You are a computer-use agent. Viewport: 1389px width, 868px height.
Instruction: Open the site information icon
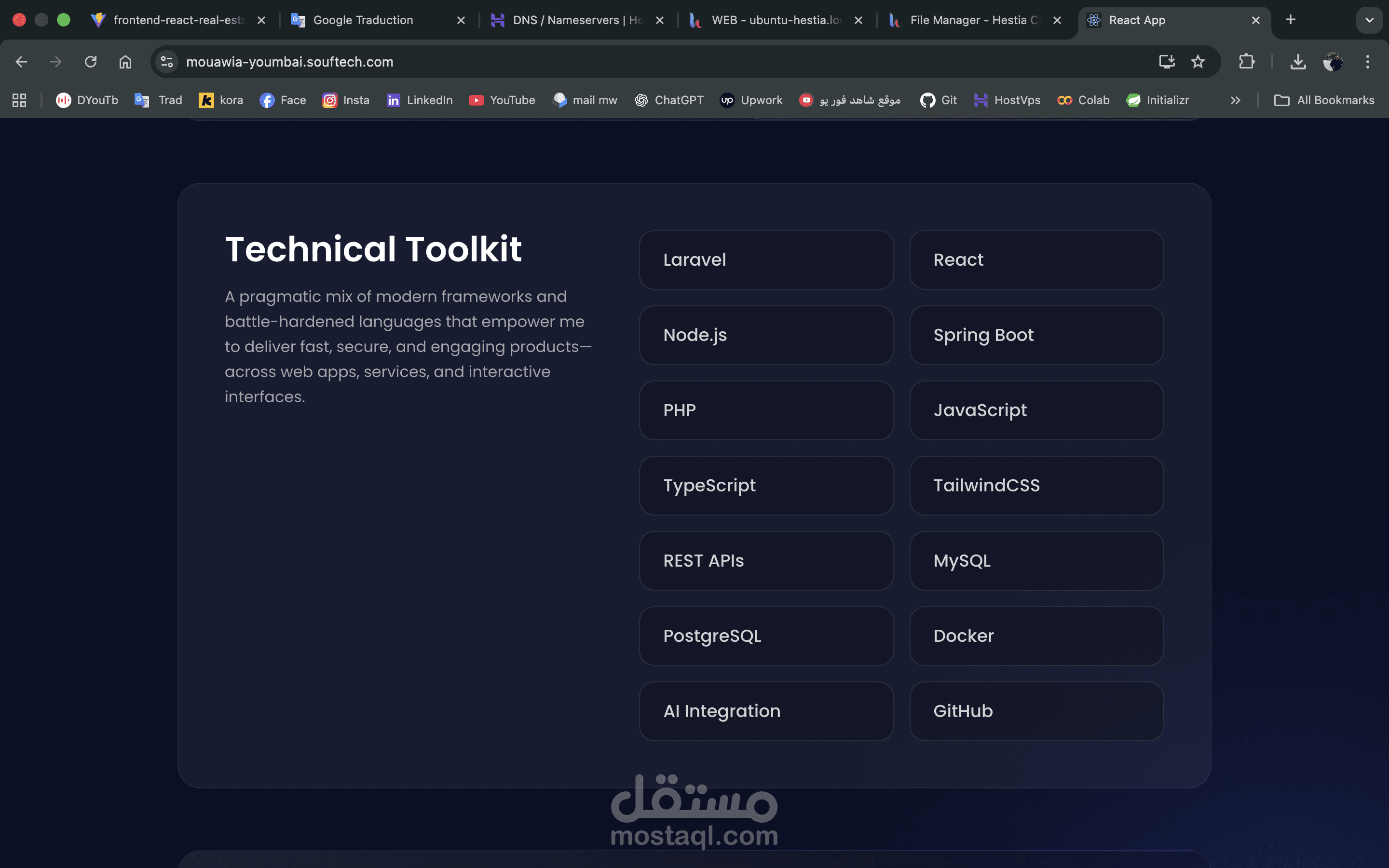[x=167, y=61]
